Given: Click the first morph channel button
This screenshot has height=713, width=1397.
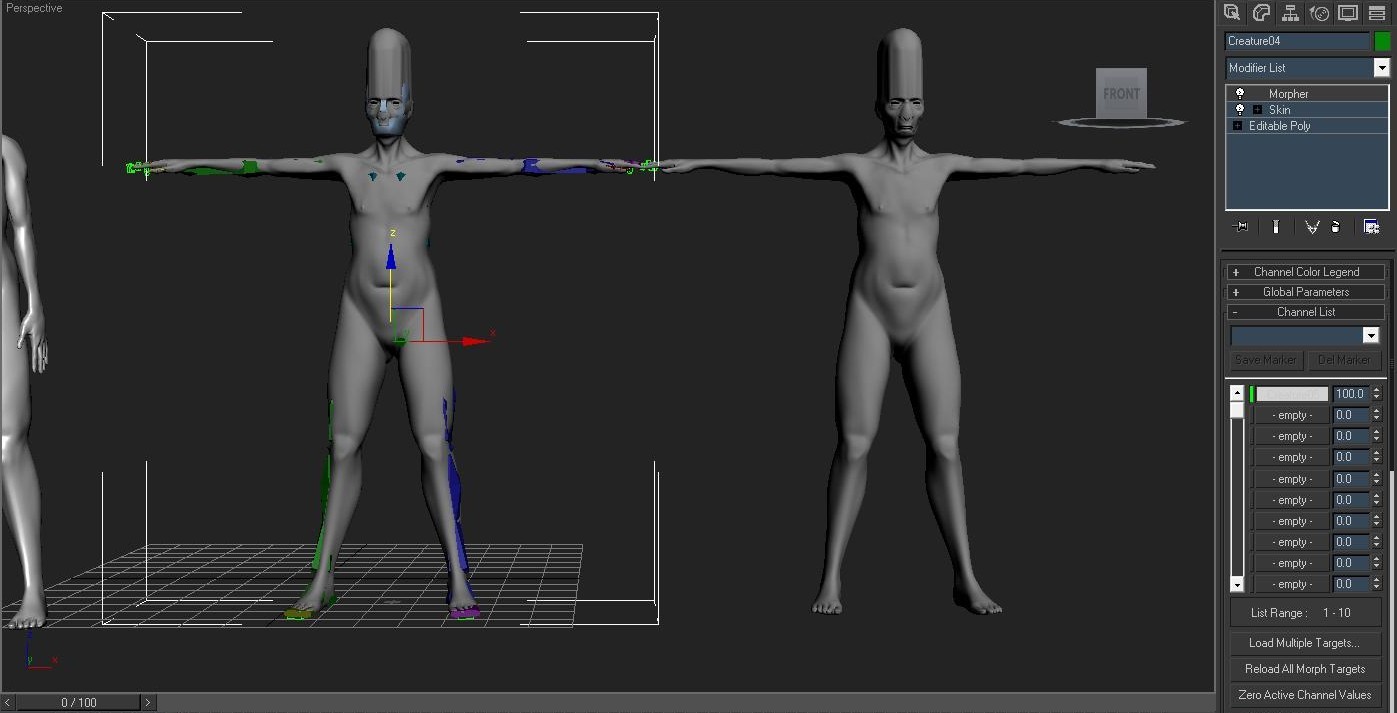Looking at the screenshot, I should click(x=1292, y=394).
